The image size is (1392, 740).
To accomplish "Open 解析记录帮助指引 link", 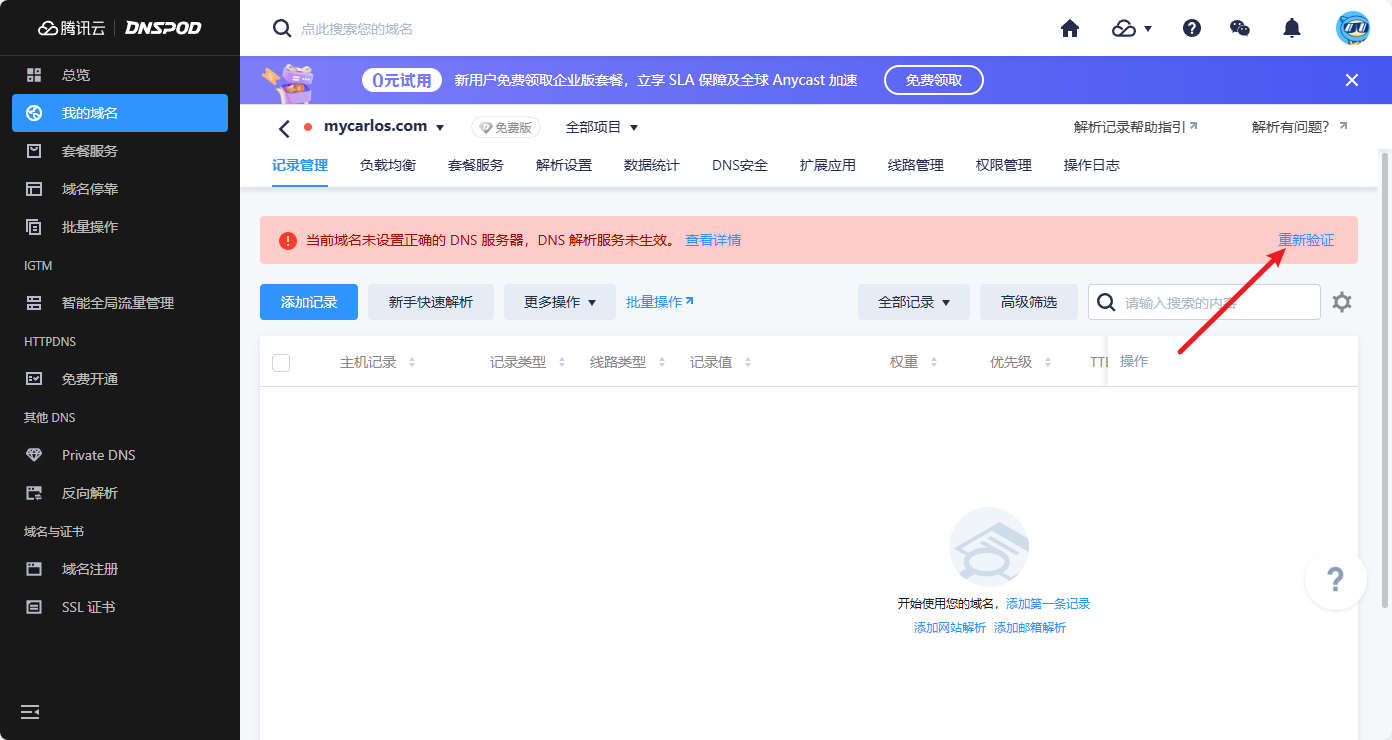I will [x=1136, y=127].
